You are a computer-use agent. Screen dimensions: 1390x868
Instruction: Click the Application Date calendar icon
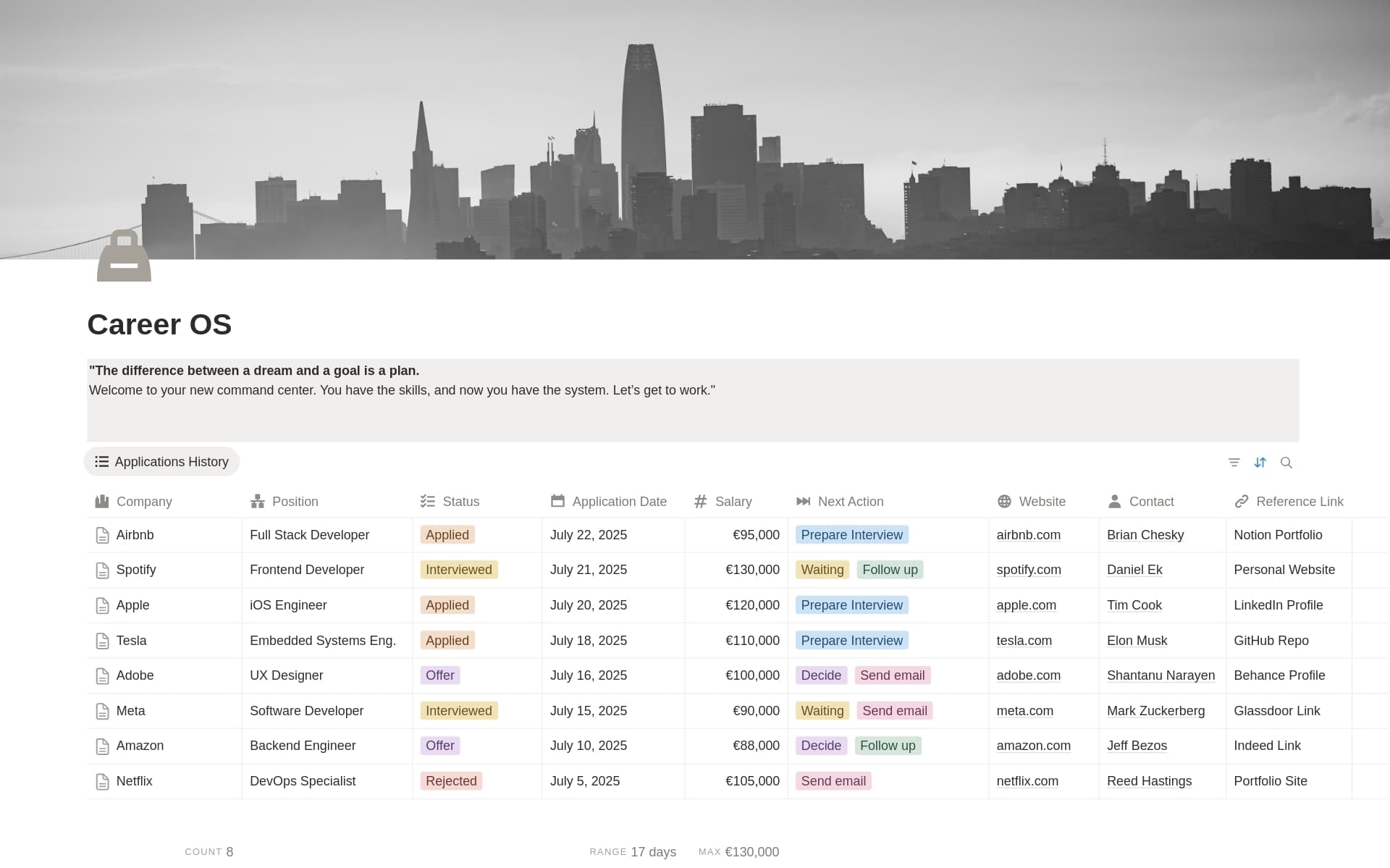click(557, 501)
